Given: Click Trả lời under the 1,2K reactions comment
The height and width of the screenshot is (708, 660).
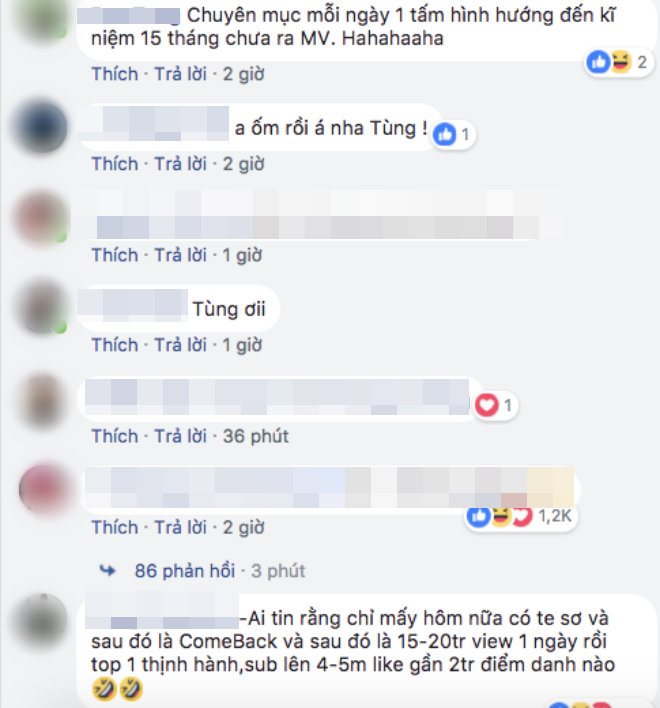Looking at the screenshot, I should [181, 527].
